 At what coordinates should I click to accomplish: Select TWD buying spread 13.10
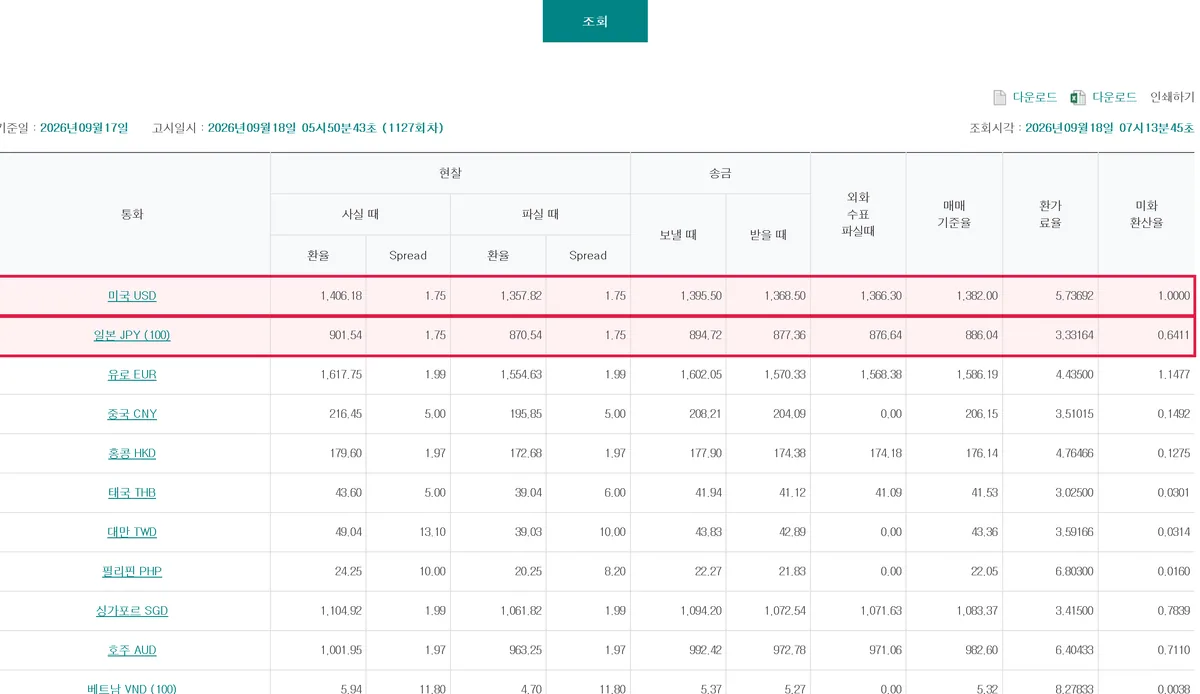coord(432,532)
